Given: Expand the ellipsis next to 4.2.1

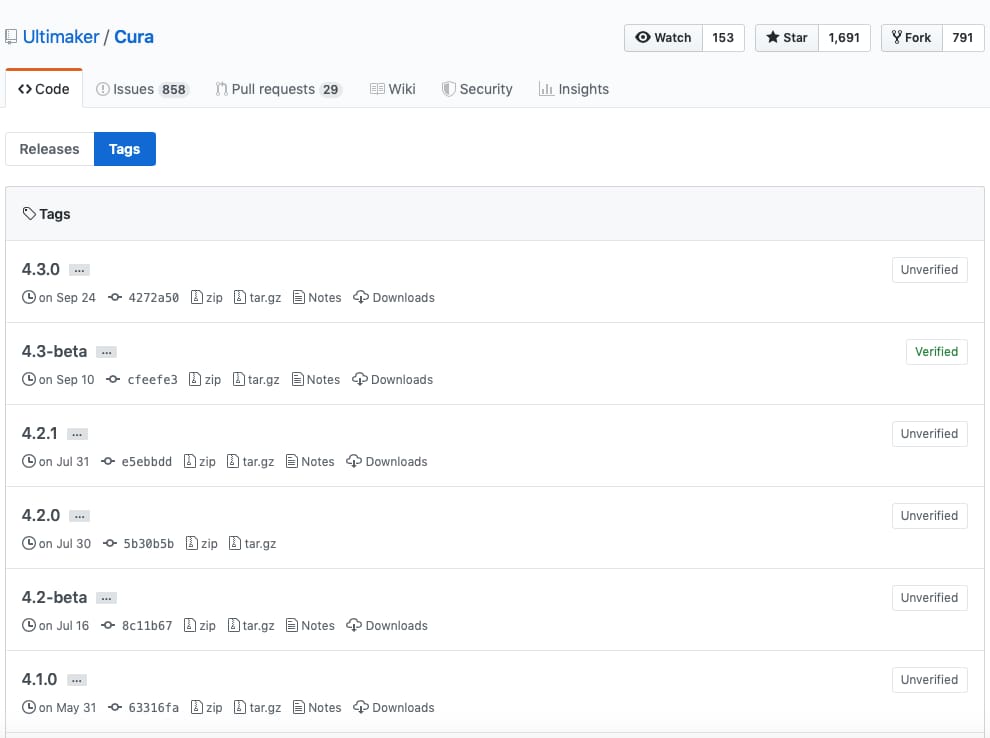Looking at the screenshot, I should pos(77,434).
